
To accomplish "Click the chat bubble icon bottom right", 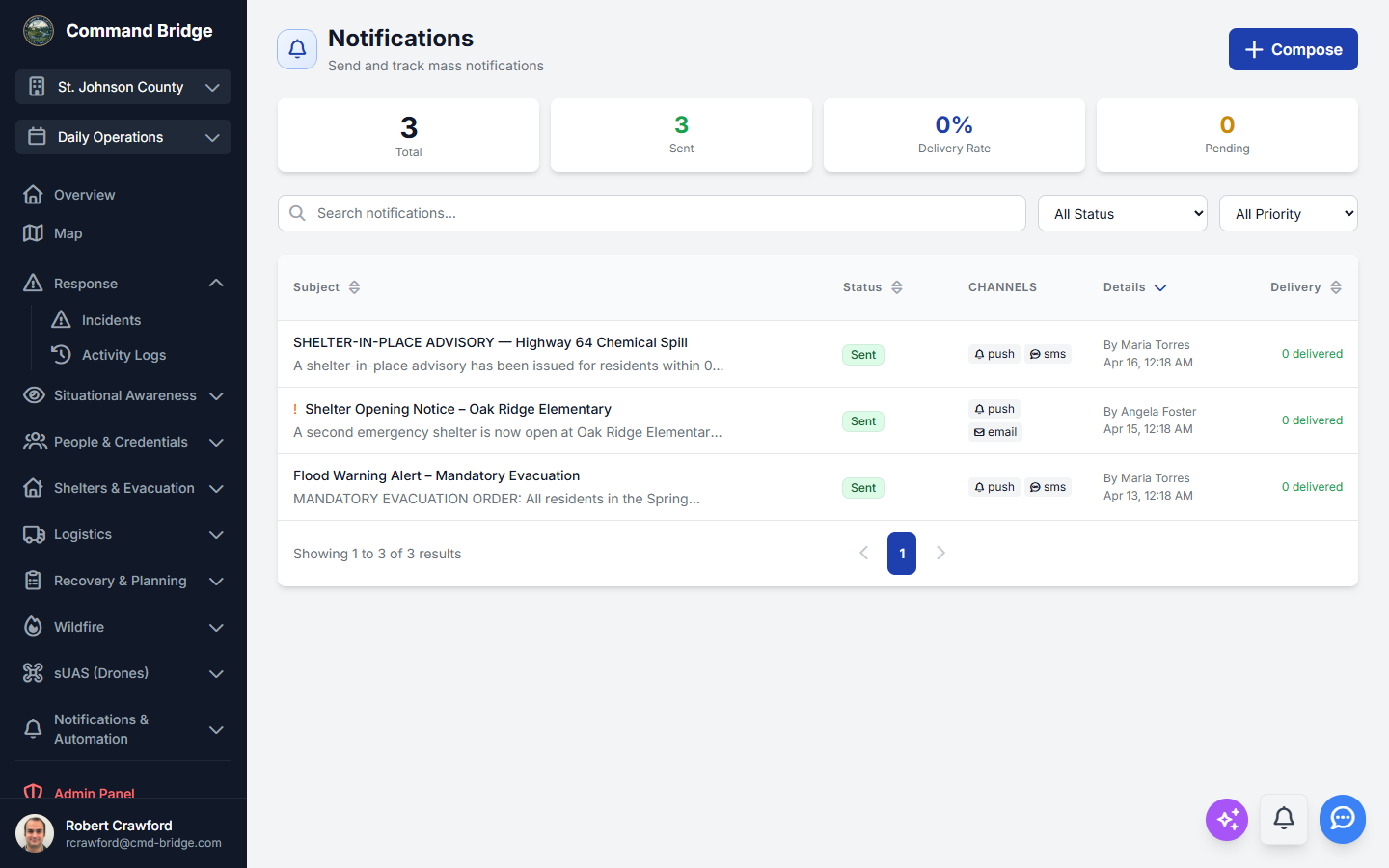I will point(1342,819).
